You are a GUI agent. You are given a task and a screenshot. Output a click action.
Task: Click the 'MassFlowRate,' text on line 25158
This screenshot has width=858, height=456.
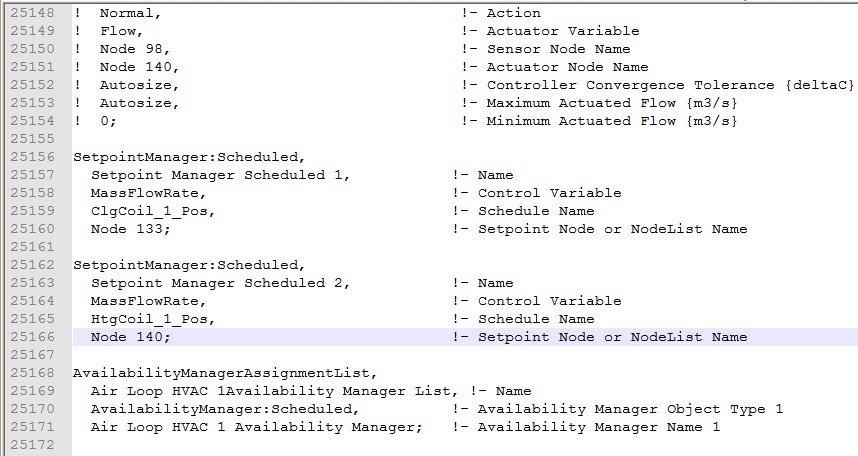click(x=148, y=193)
